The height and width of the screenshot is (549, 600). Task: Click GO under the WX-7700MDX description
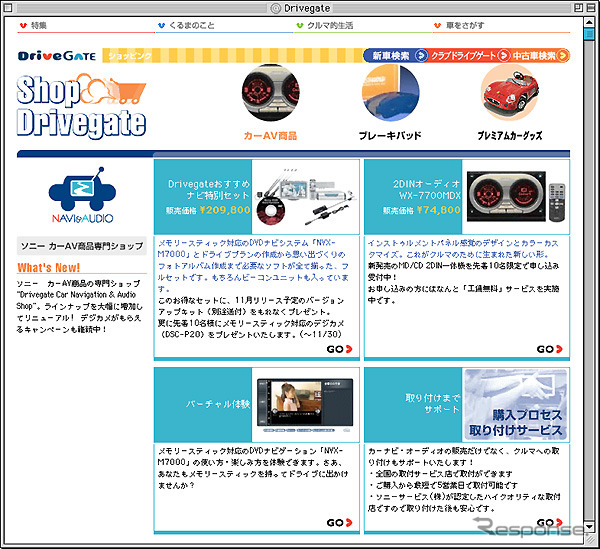[549, 349]
